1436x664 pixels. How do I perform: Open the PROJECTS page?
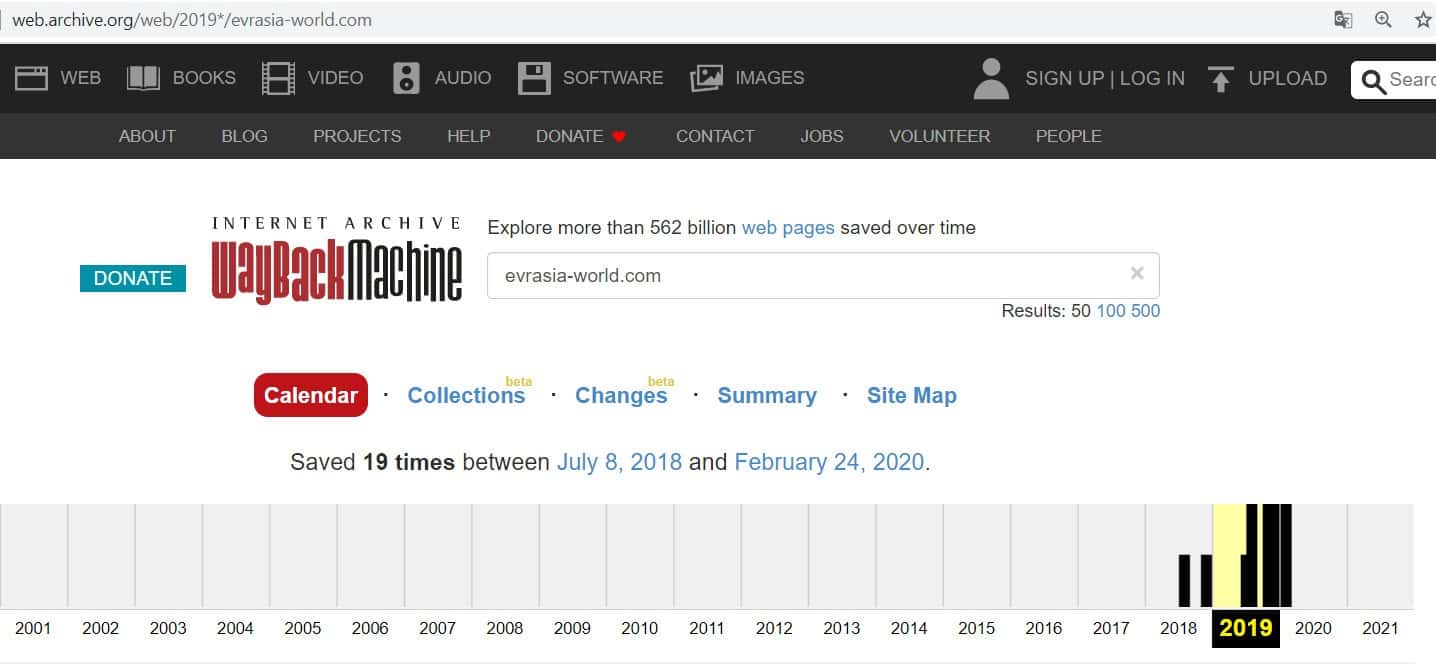pos(357,136)
